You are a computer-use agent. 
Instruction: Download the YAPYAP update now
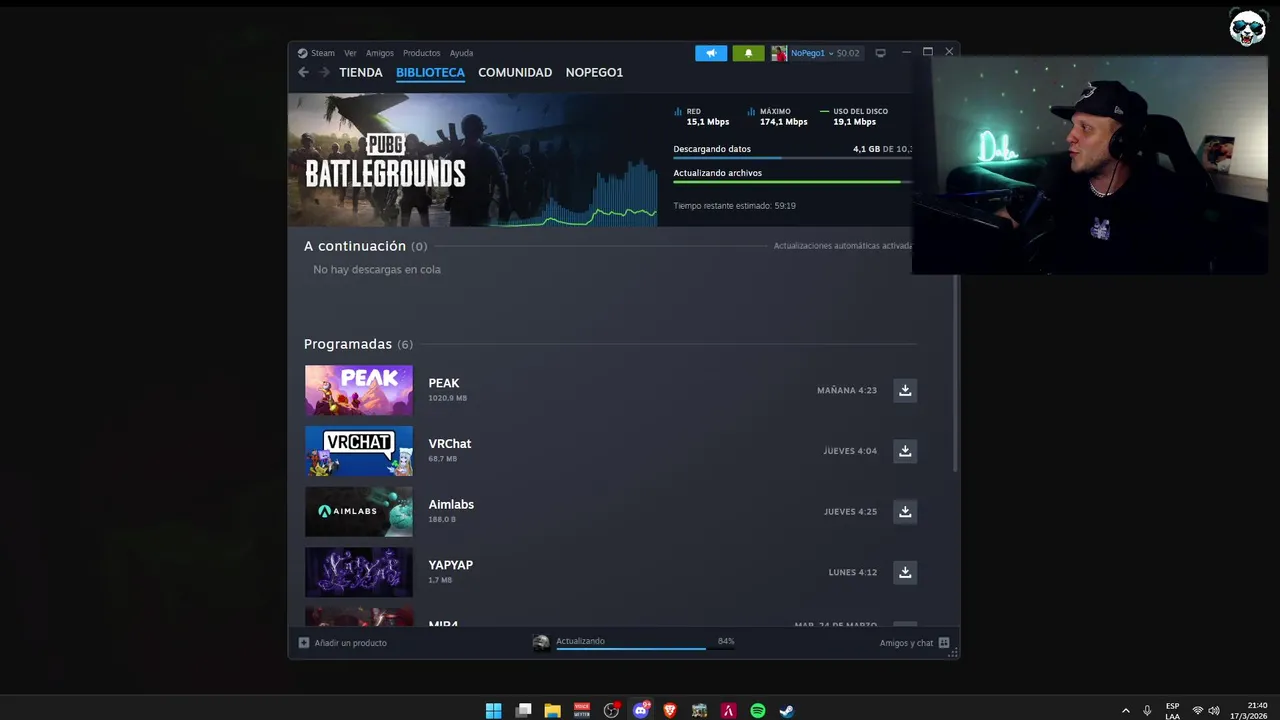(x=905, y=572)
